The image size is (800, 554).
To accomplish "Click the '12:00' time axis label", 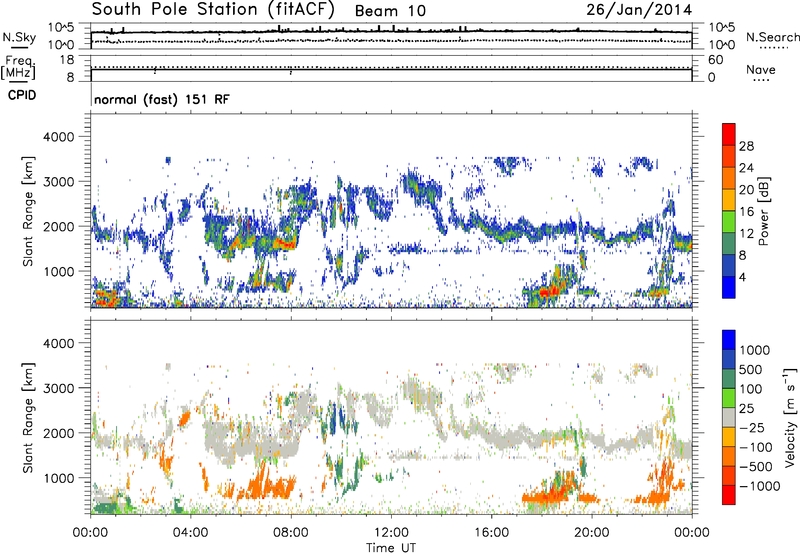I will point(391,533).
